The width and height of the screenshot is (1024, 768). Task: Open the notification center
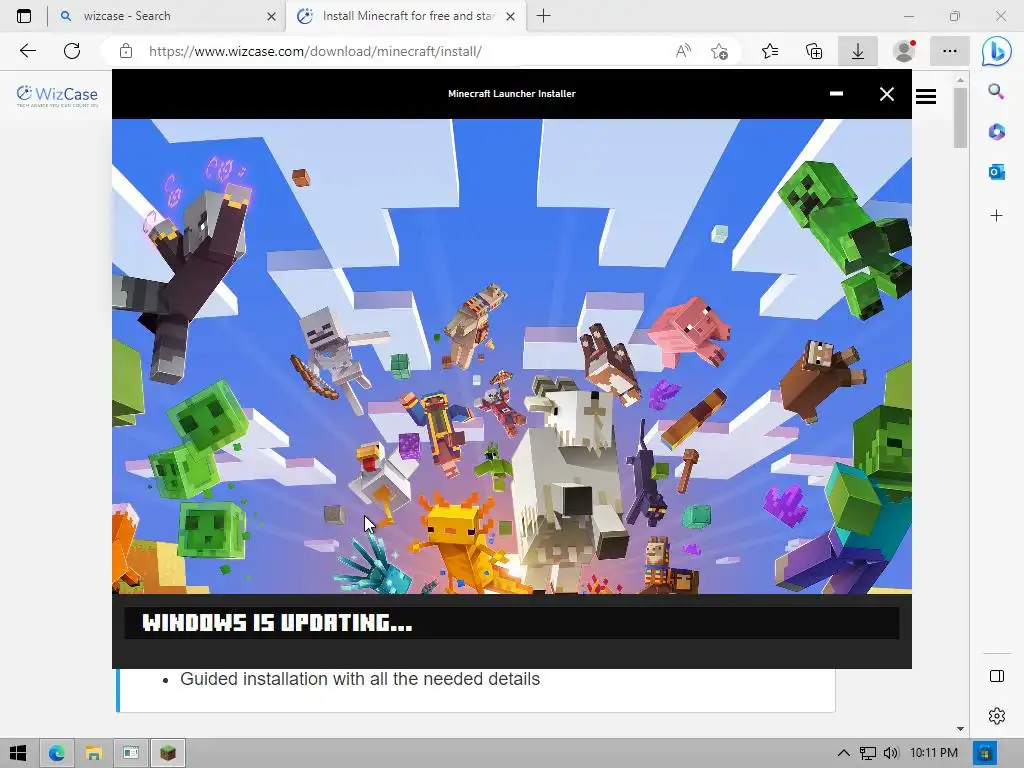pyautogui.click(x=985, y=753)
